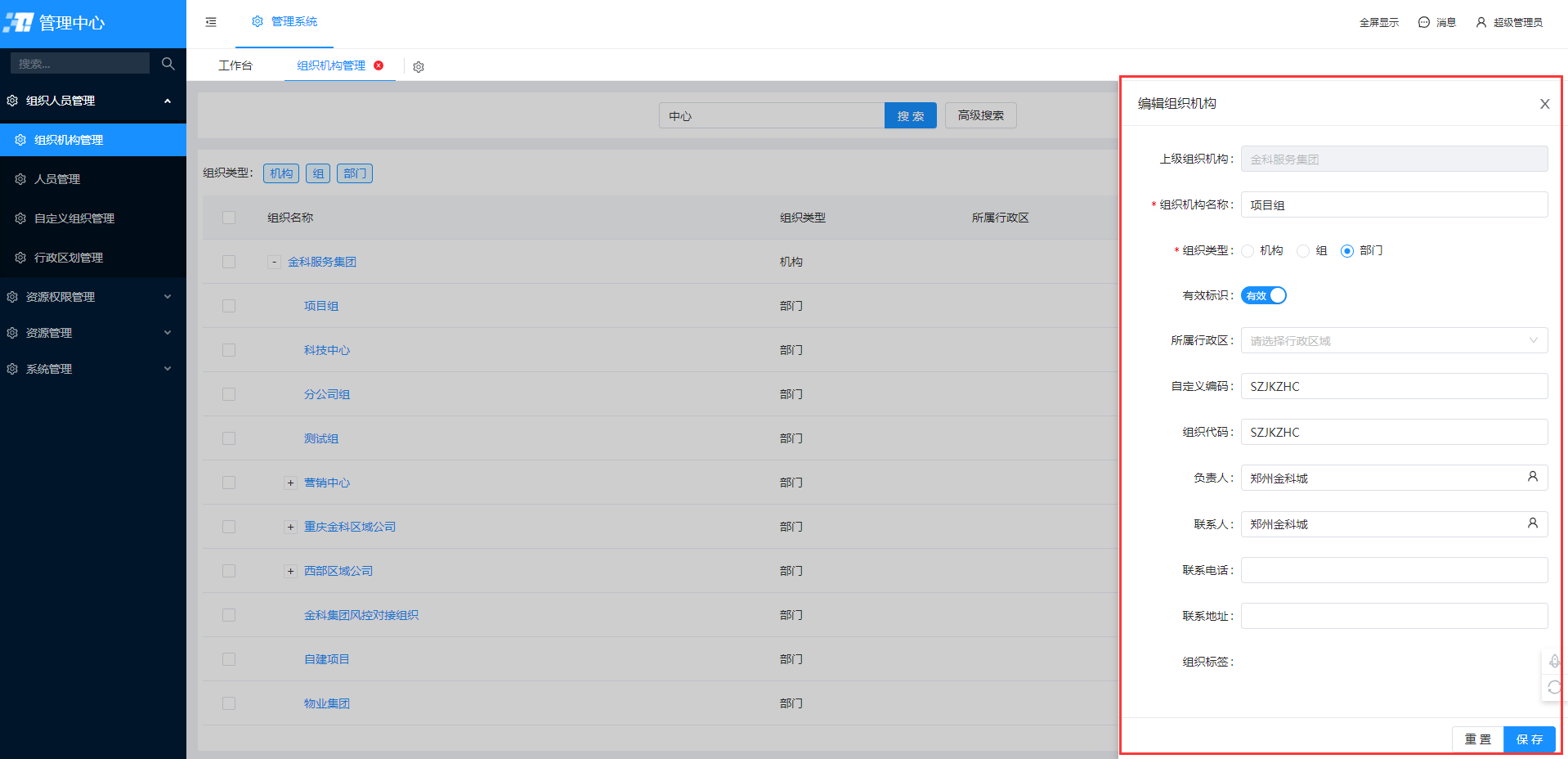Image resolution: width=1568 pixels, height=759 pixels.
Task: Expand the 营销中心 tree node
Action: coord(290,483)
